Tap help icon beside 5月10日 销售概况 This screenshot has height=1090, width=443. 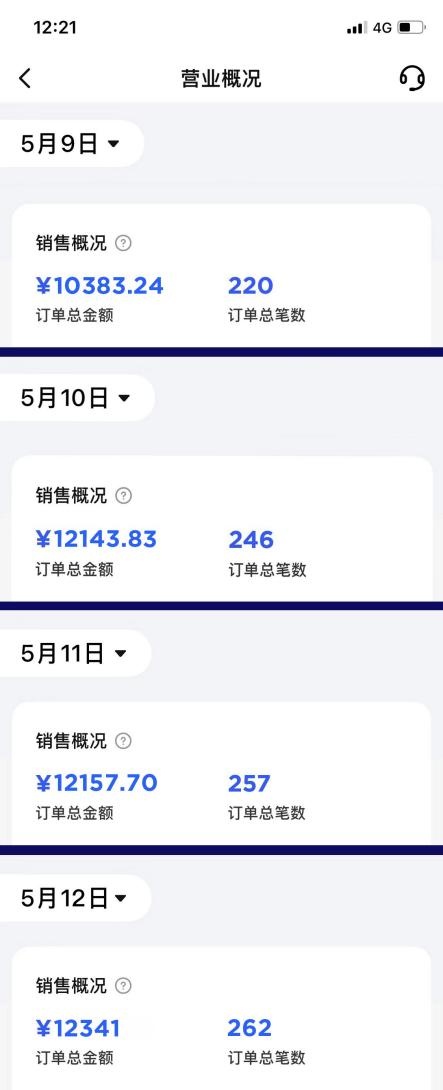coord(123,496)
